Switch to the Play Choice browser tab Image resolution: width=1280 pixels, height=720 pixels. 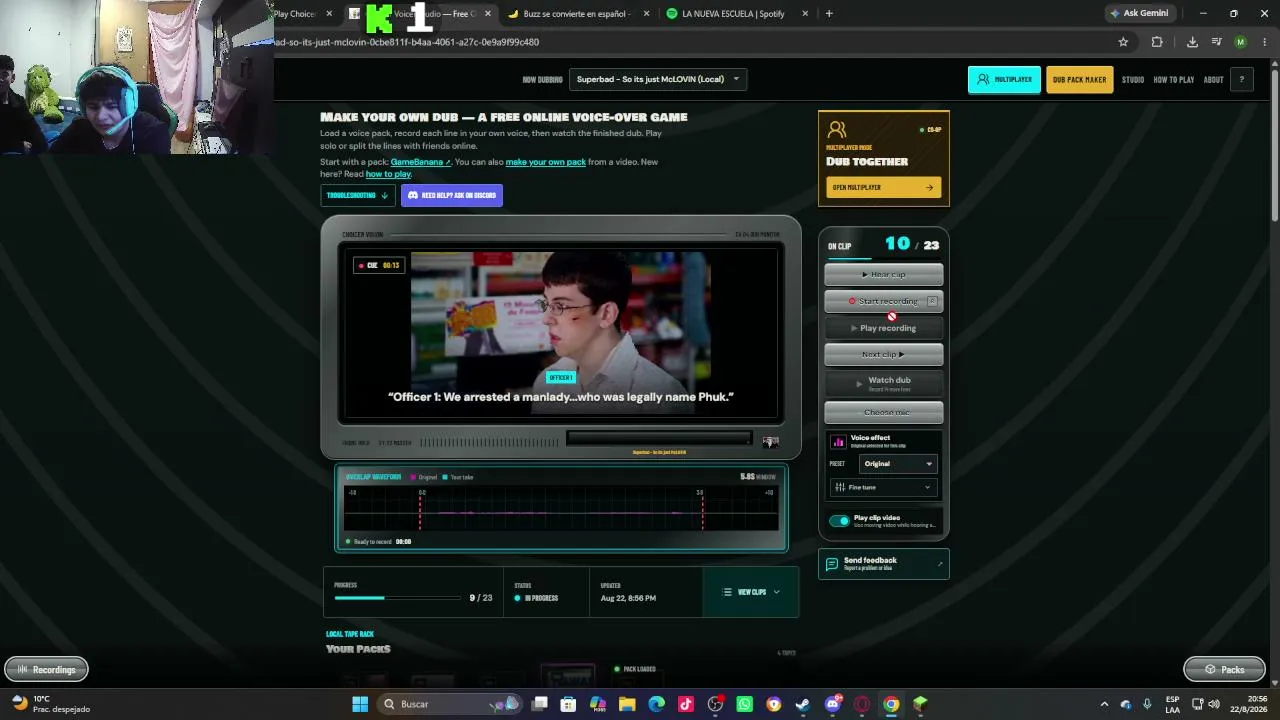[x=304, y=14]
